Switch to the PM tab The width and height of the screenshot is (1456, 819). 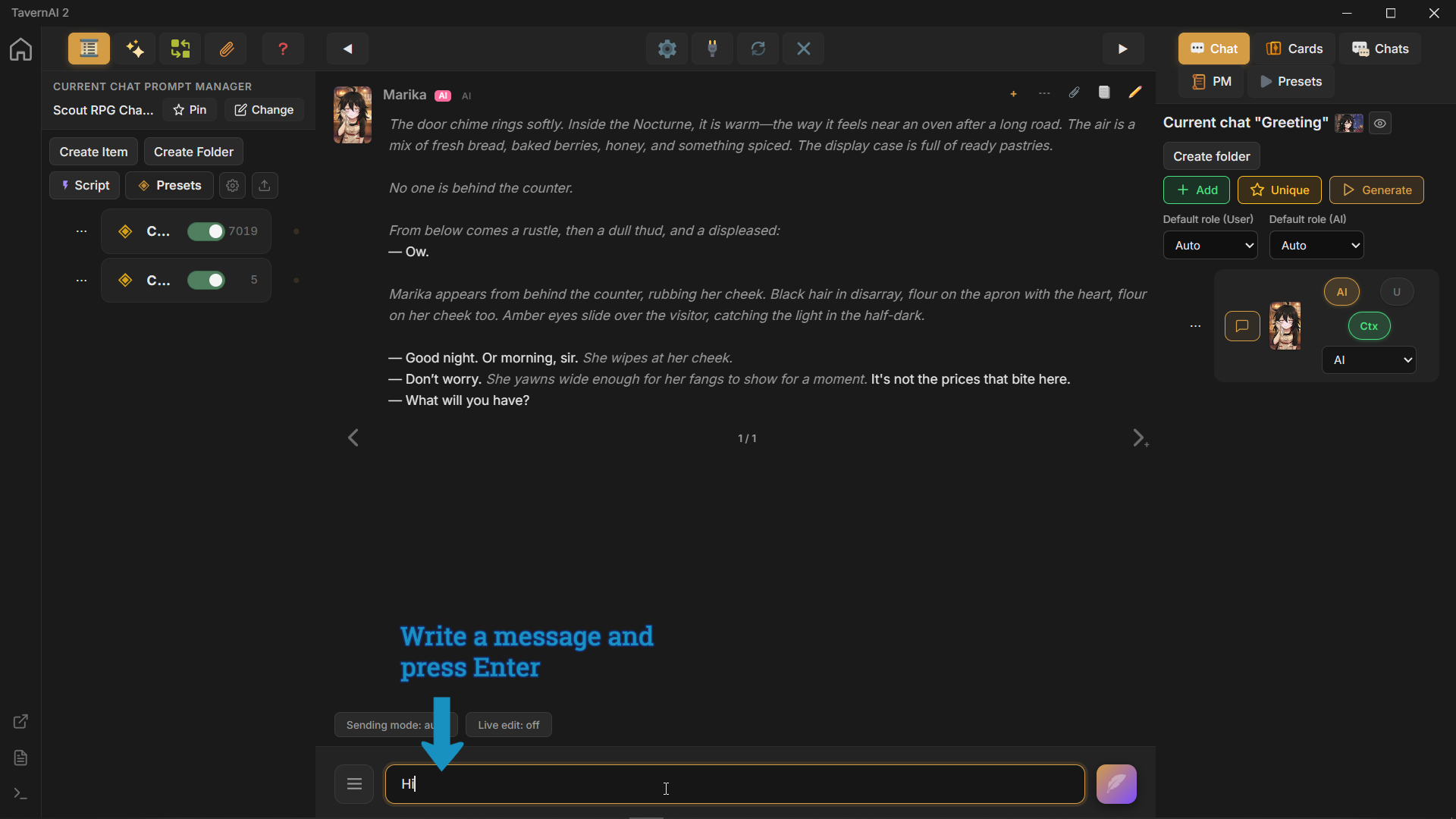coord(1211,81)
